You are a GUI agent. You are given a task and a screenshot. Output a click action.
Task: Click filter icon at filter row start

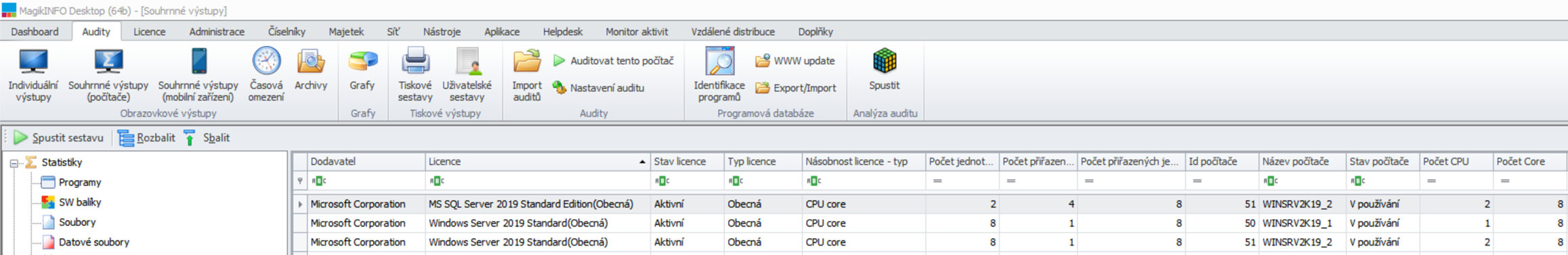[300, 181]
